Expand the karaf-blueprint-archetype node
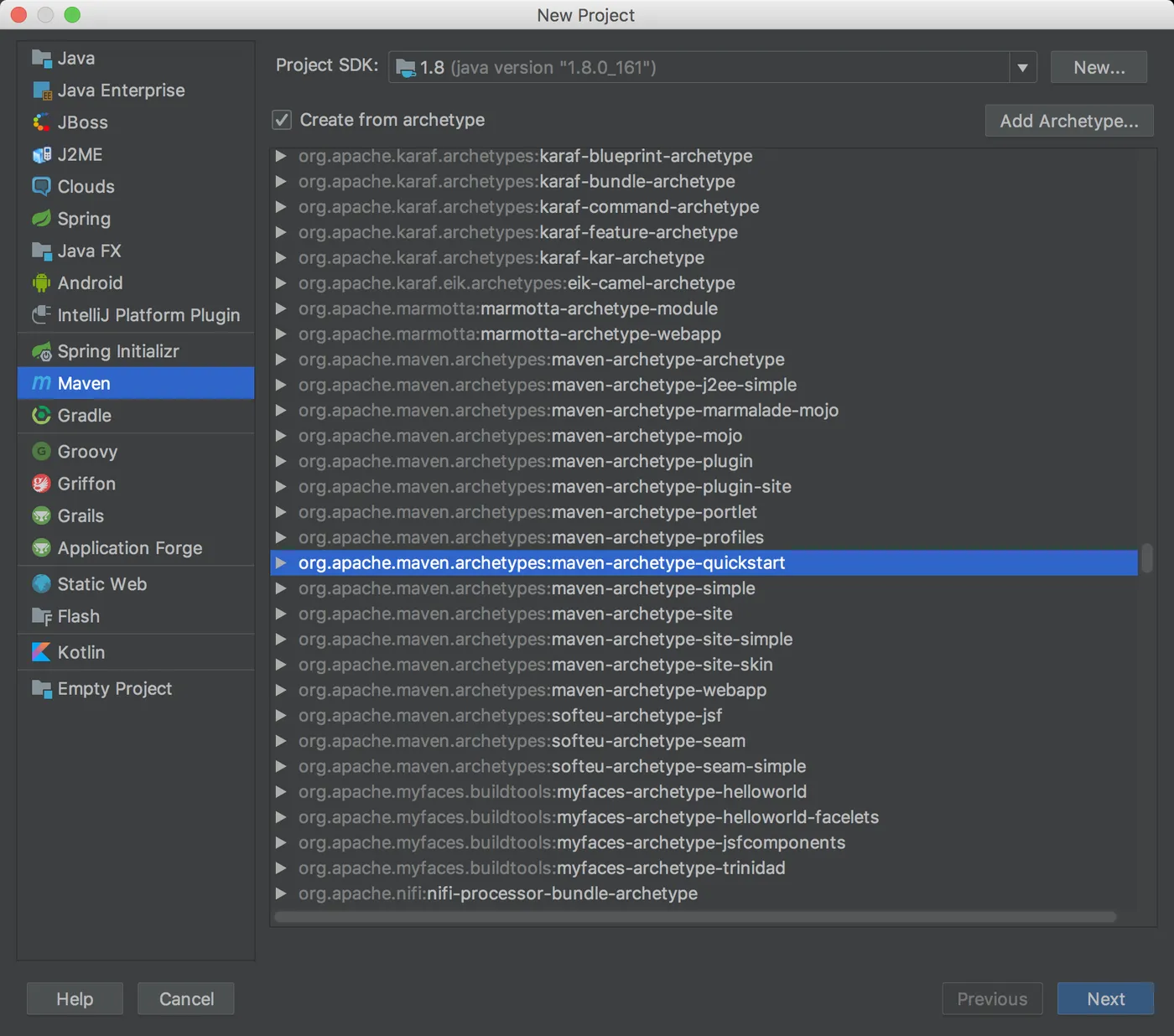Image resolution: width=1174 pixels, height=1036 pixels. 281,156
